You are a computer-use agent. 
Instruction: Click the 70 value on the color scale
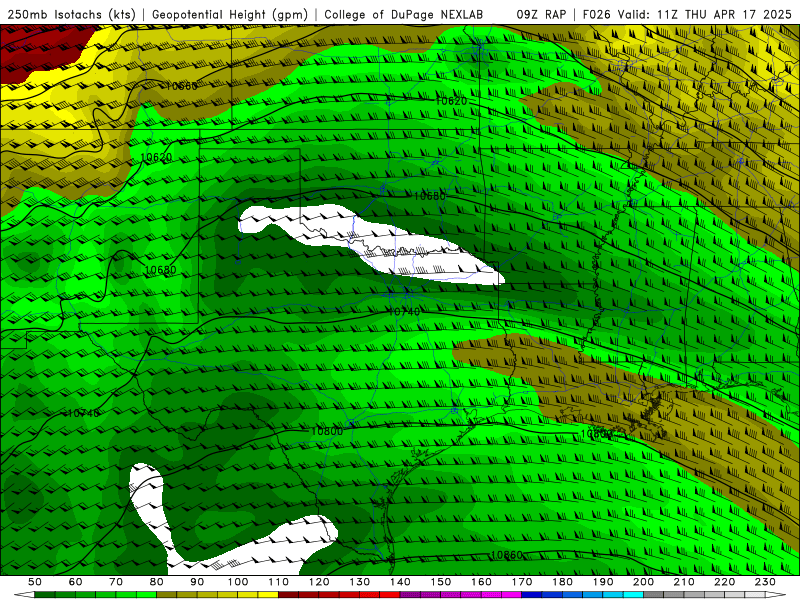coord(116,582)
